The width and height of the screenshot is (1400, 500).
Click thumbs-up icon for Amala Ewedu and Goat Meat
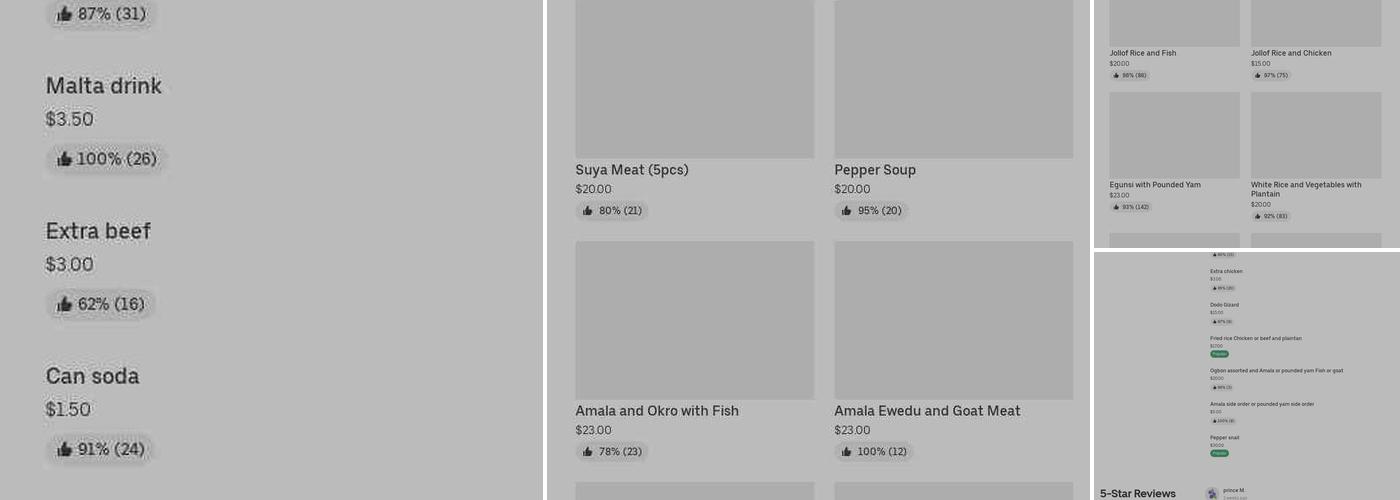[x=847, y=452]
